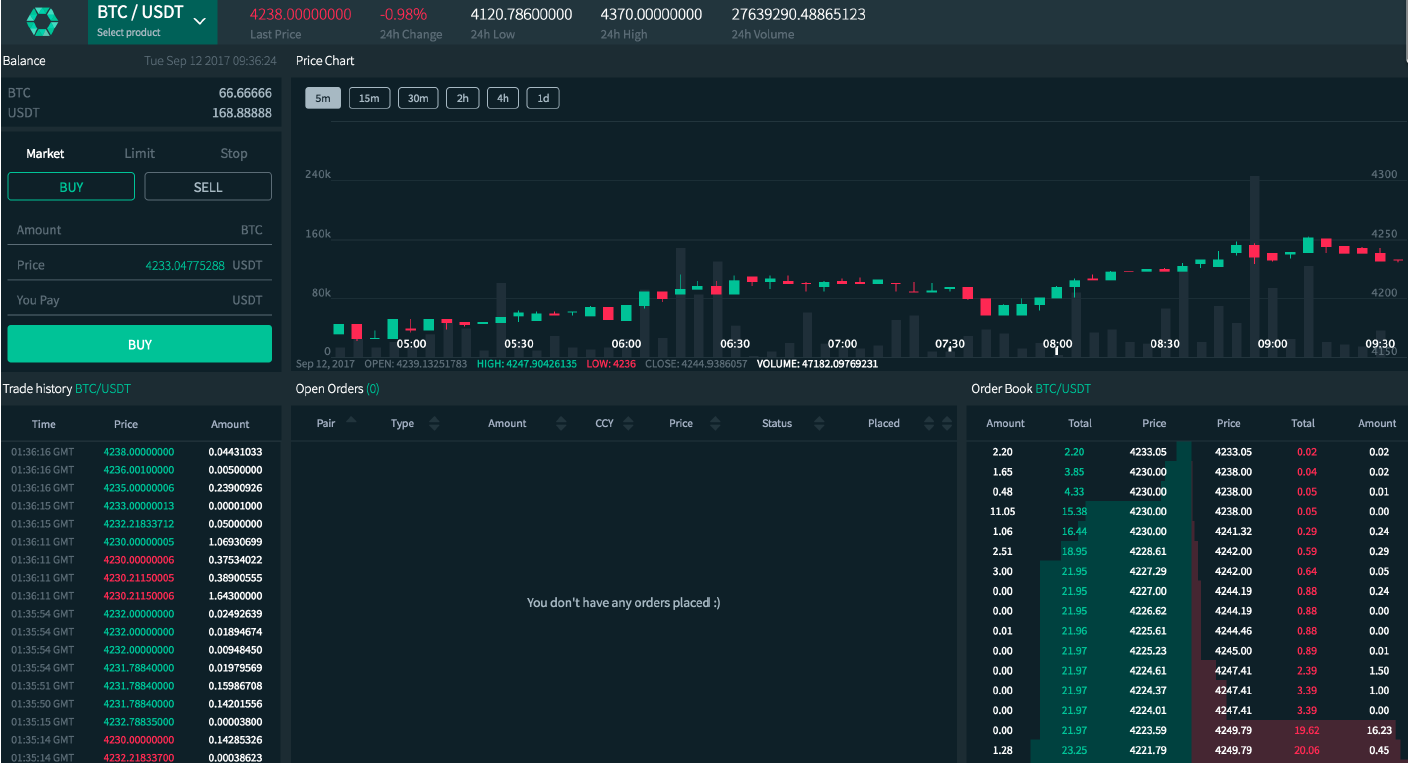The image size is (1408, 763).
Task: Select the BUY side toggle
Action: pyautogui.click(x=71, y=187)
